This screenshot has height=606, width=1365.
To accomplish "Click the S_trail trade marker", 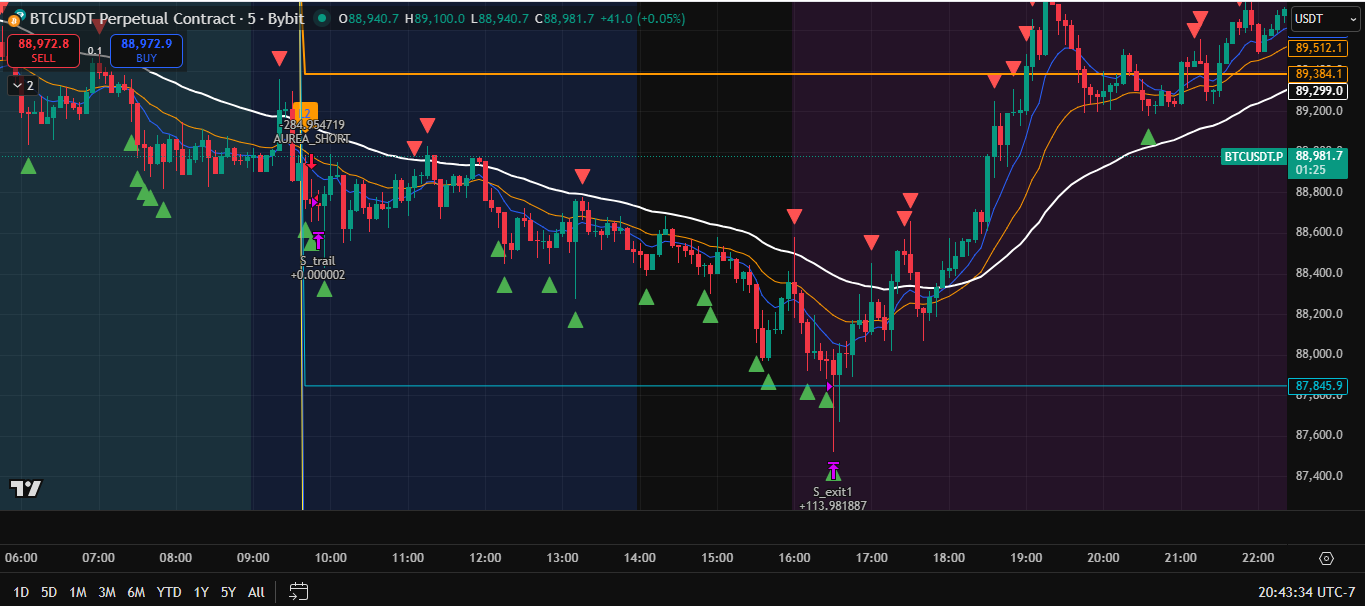I will 318,240.
